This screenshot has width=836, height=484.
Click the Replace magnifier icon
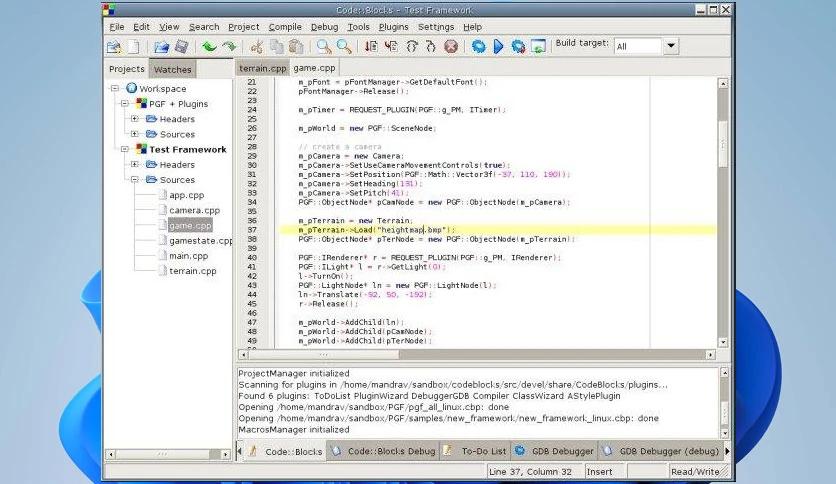coord(344,47)
